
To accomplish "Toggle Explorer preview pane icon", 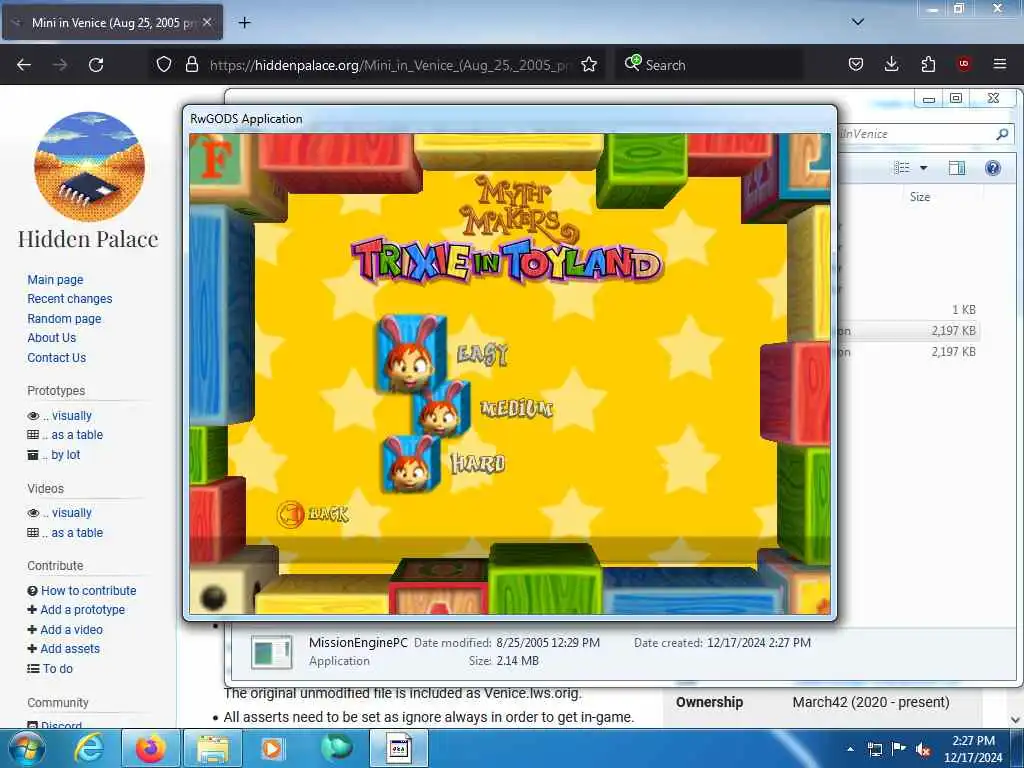I will coord(957,168).
